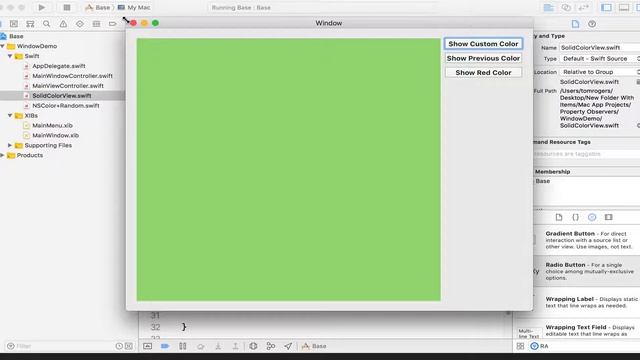This screenshot has width=640, height=360.
Task: Switch to the standard editor icon
Action: click(x=549, y=7)
